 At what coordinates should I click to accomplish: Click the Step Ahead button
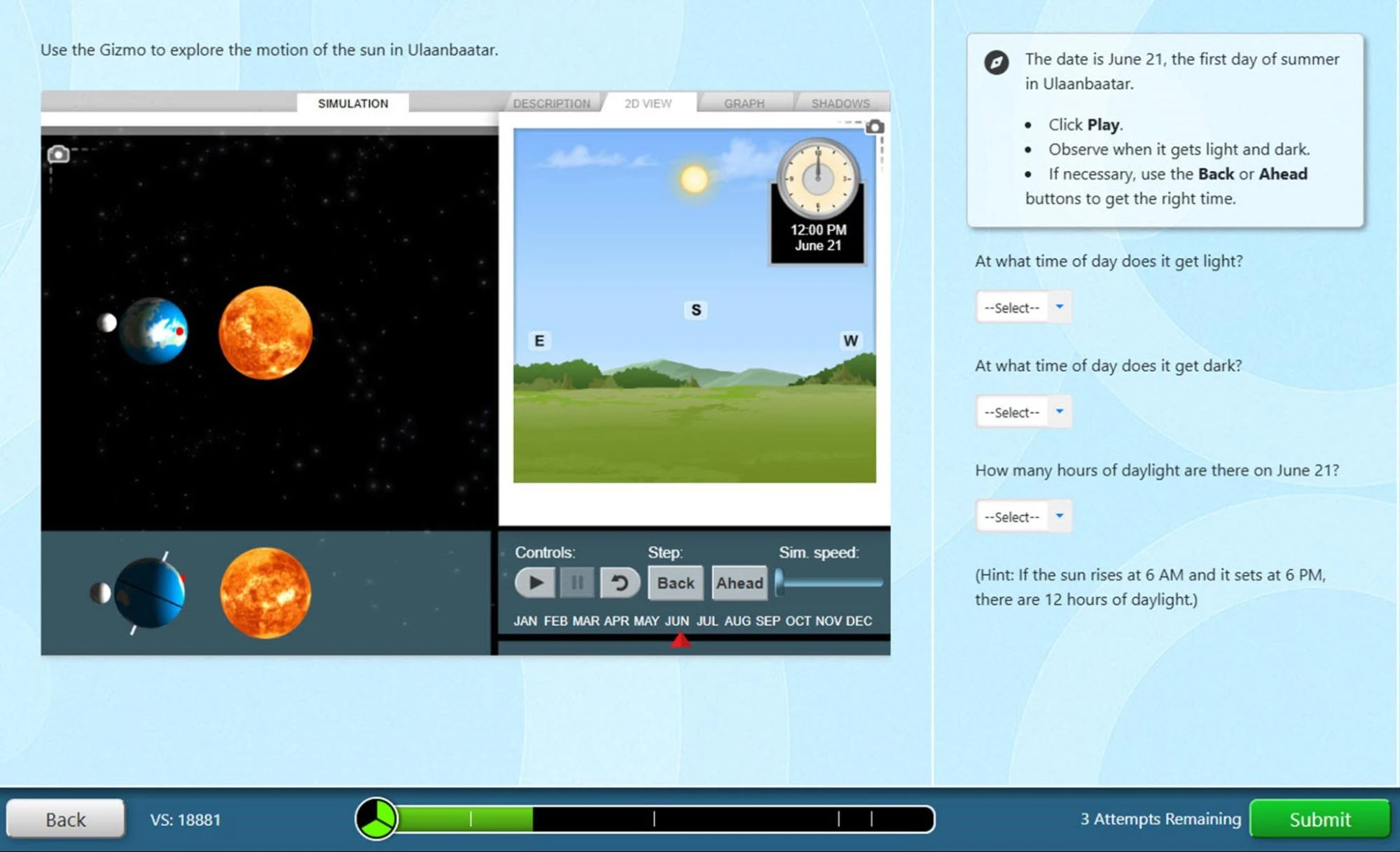[x=740, y=583]
